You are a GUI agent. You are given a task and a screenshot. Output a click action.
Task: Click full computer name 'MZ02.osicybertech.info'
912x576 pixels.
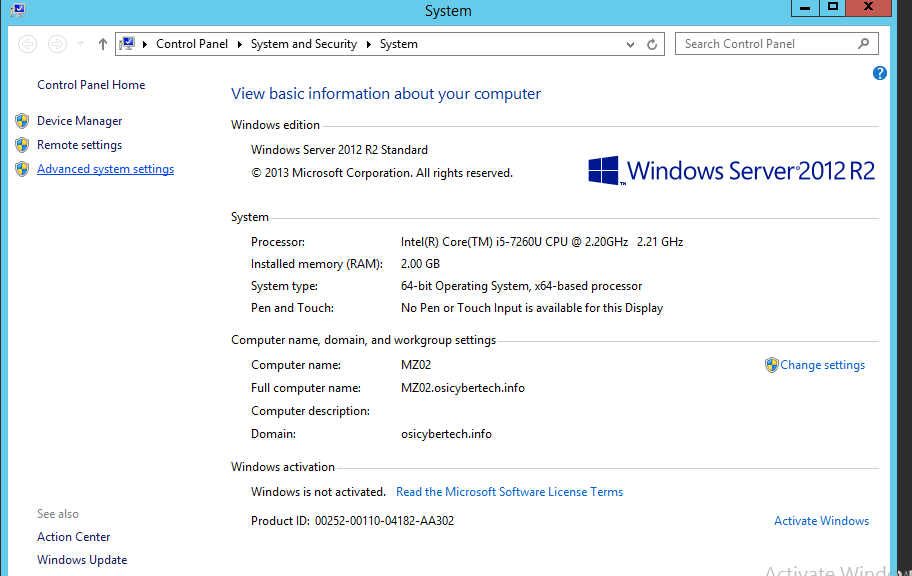[x=462, y=388]
